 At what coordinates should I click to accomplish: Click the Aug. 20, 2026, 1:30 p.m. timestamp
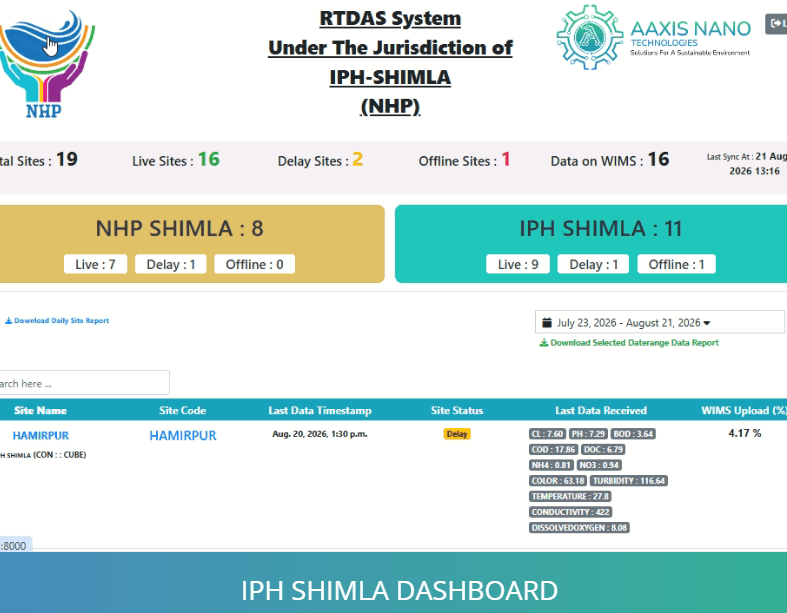(x=320, y=434)
